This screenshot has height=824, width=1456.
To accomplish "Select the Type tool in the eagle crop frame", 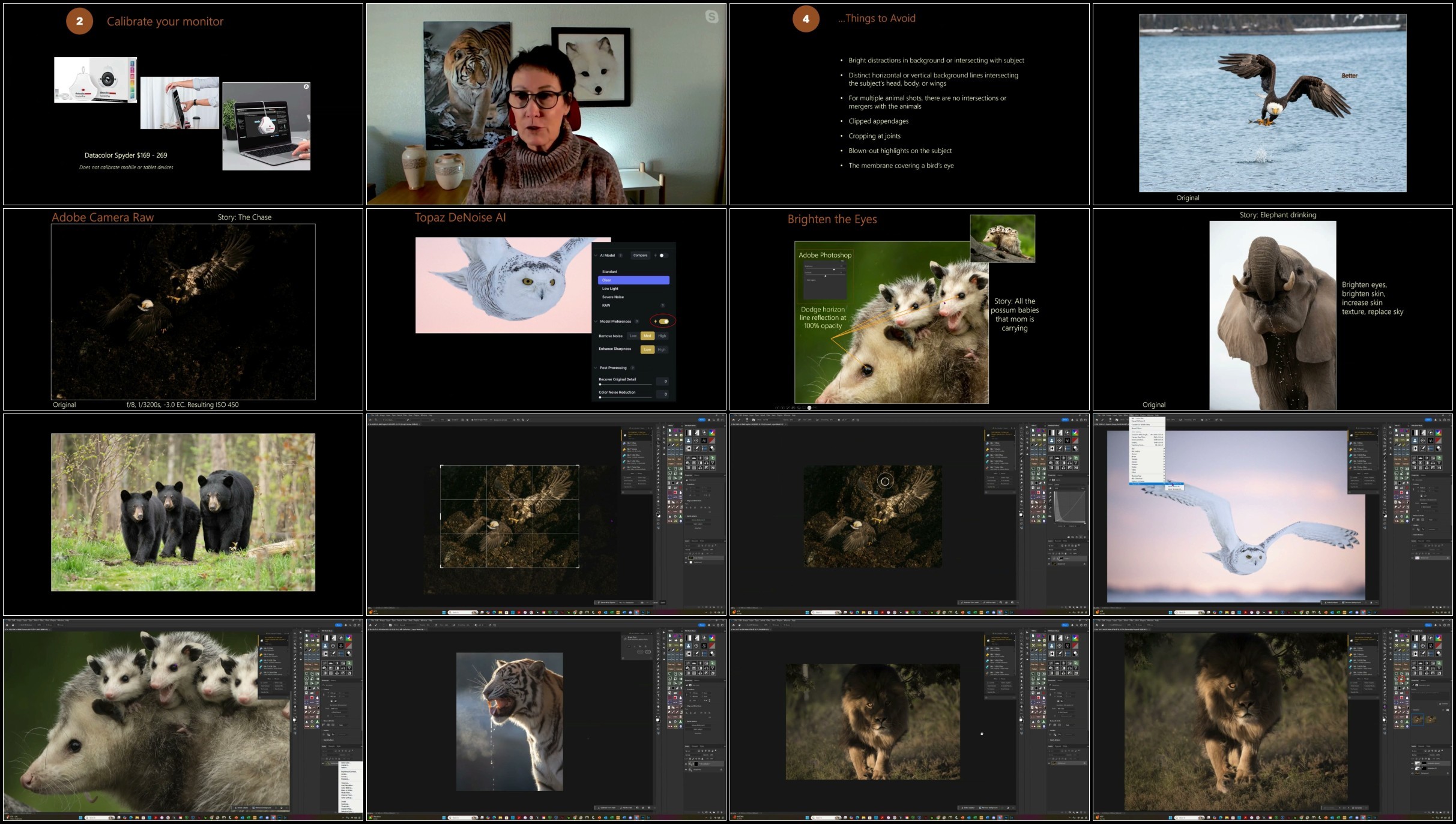I will pyautogui.click(x=658, y=490).
